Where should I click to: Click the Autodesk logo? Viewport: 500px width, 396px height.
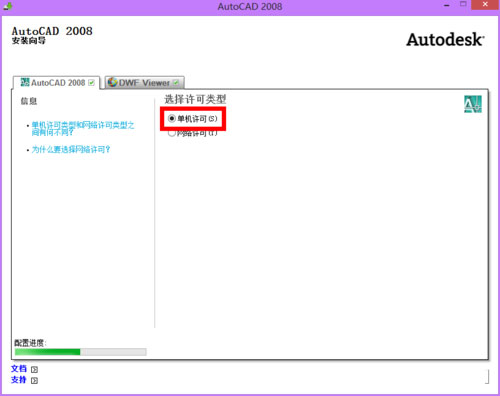point(445,40)
